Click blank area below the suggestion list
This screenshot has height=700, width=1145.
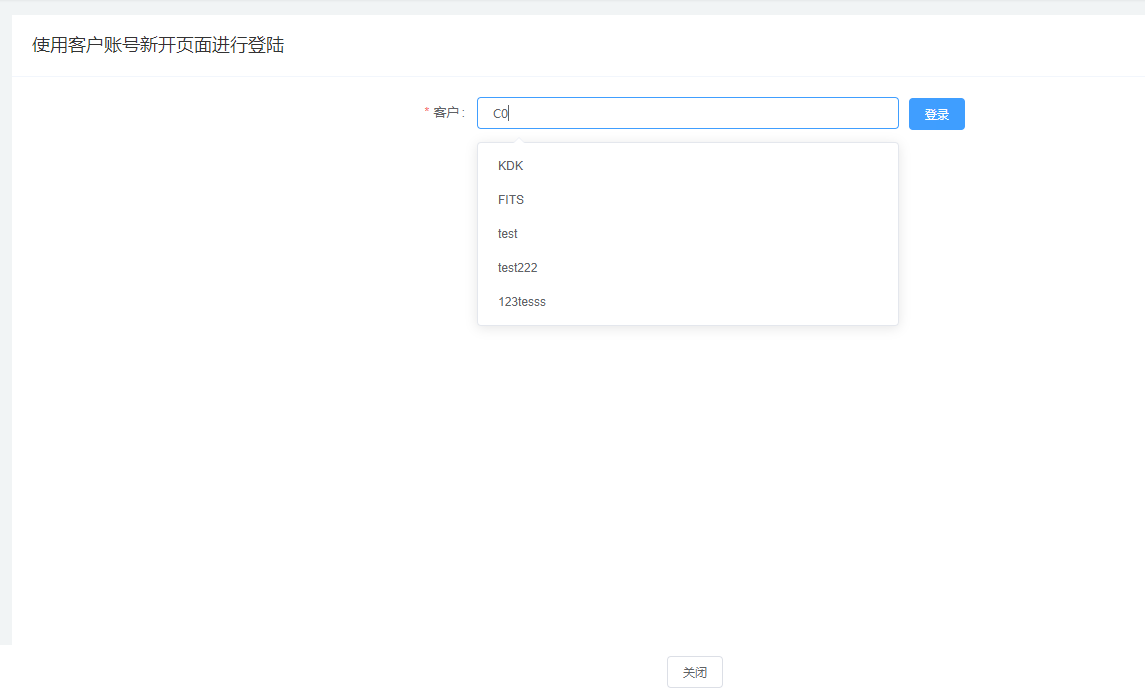point(687,450)
